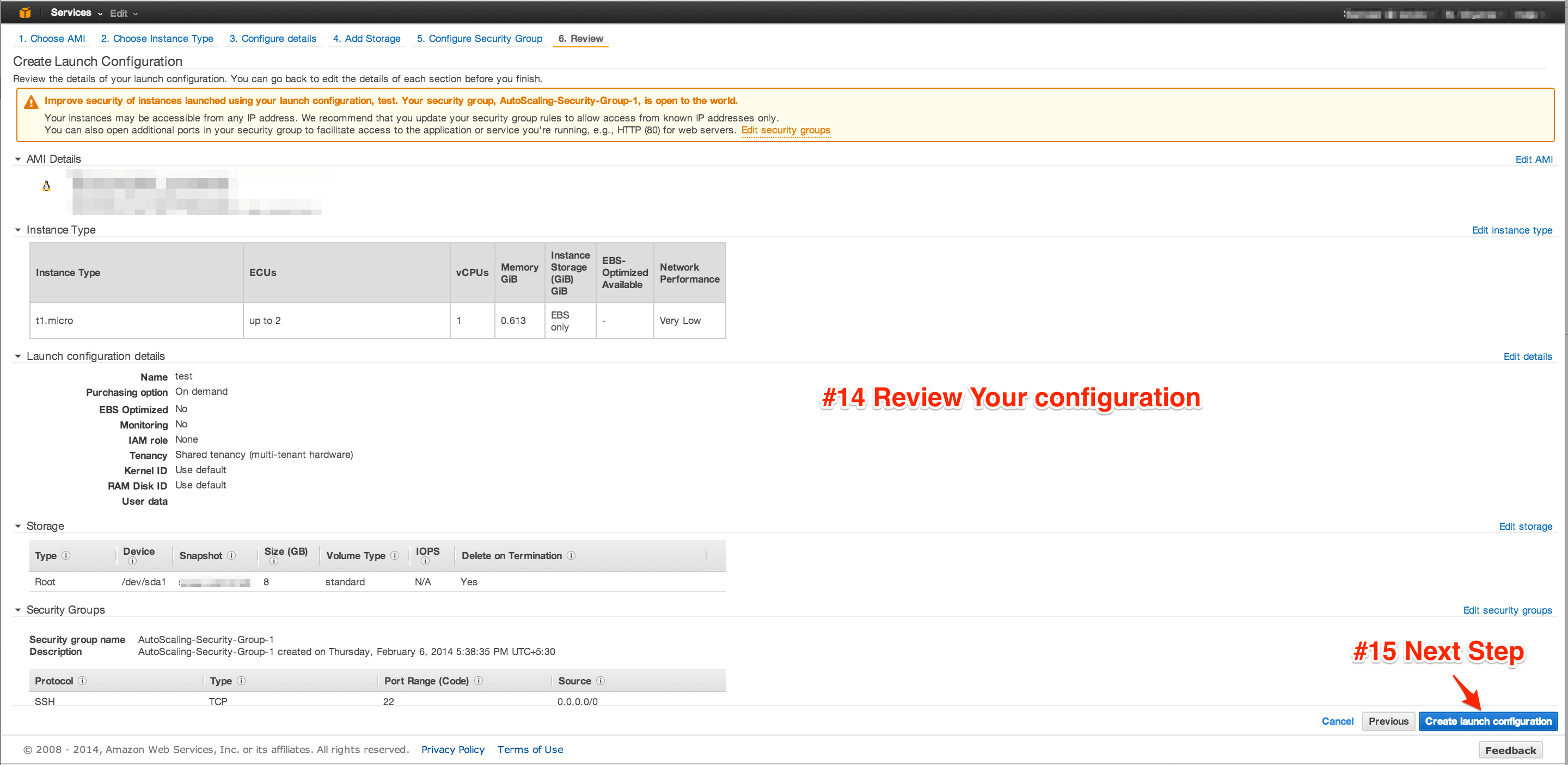Click the 'up to 2' ECUs cell
Image resolution: width=1568 pixels, height=765 pixels.
point(346,321)
